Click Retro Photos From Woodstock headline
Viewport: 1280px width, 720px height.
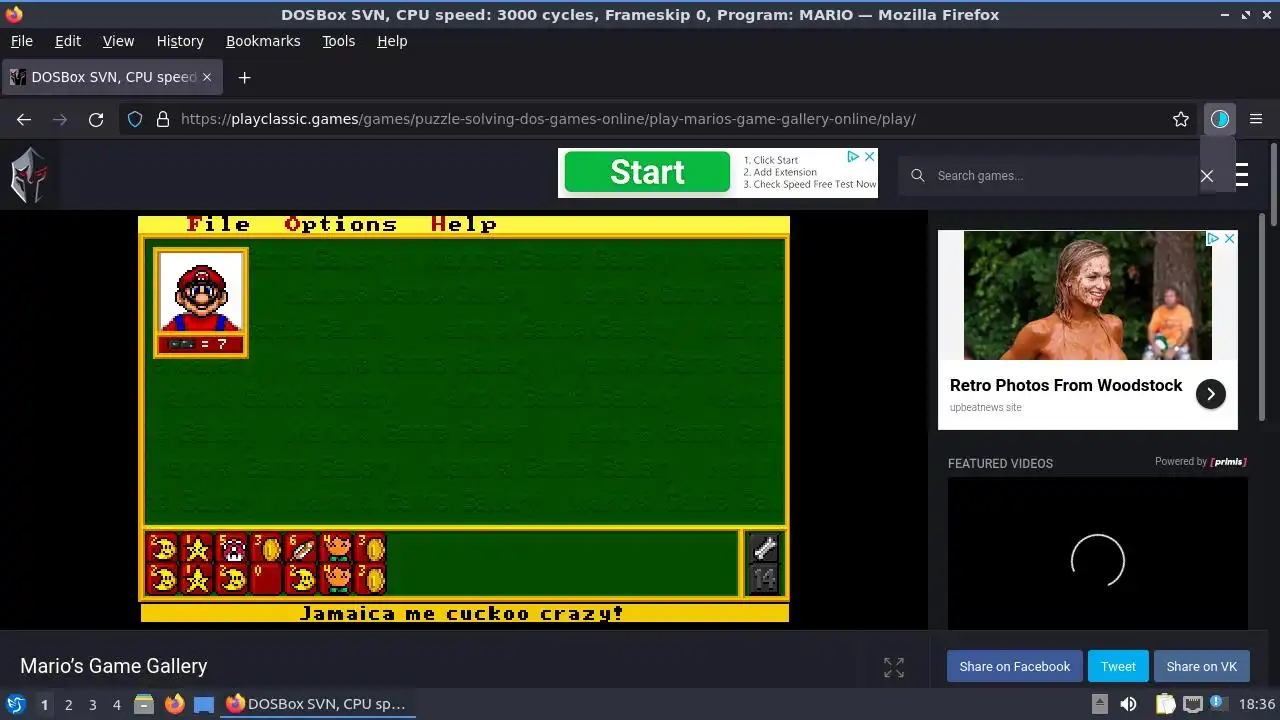tap(1066, 385)
